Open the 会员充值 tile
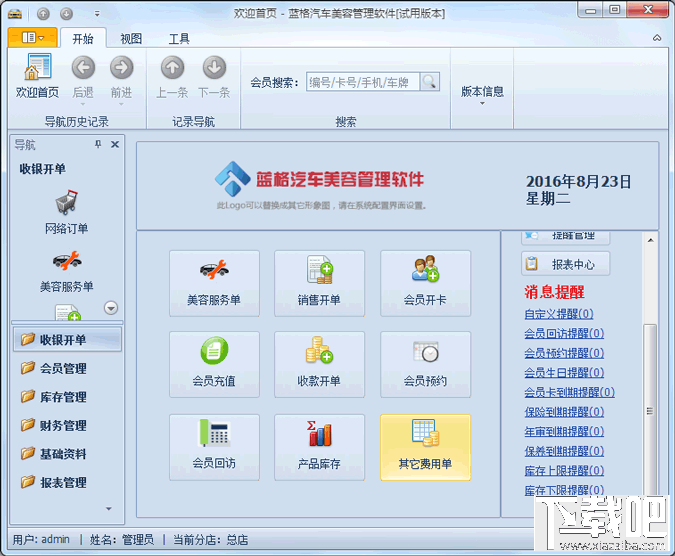Image resolution: width=675 pixels, height=556 pixels. pos(214,364)
